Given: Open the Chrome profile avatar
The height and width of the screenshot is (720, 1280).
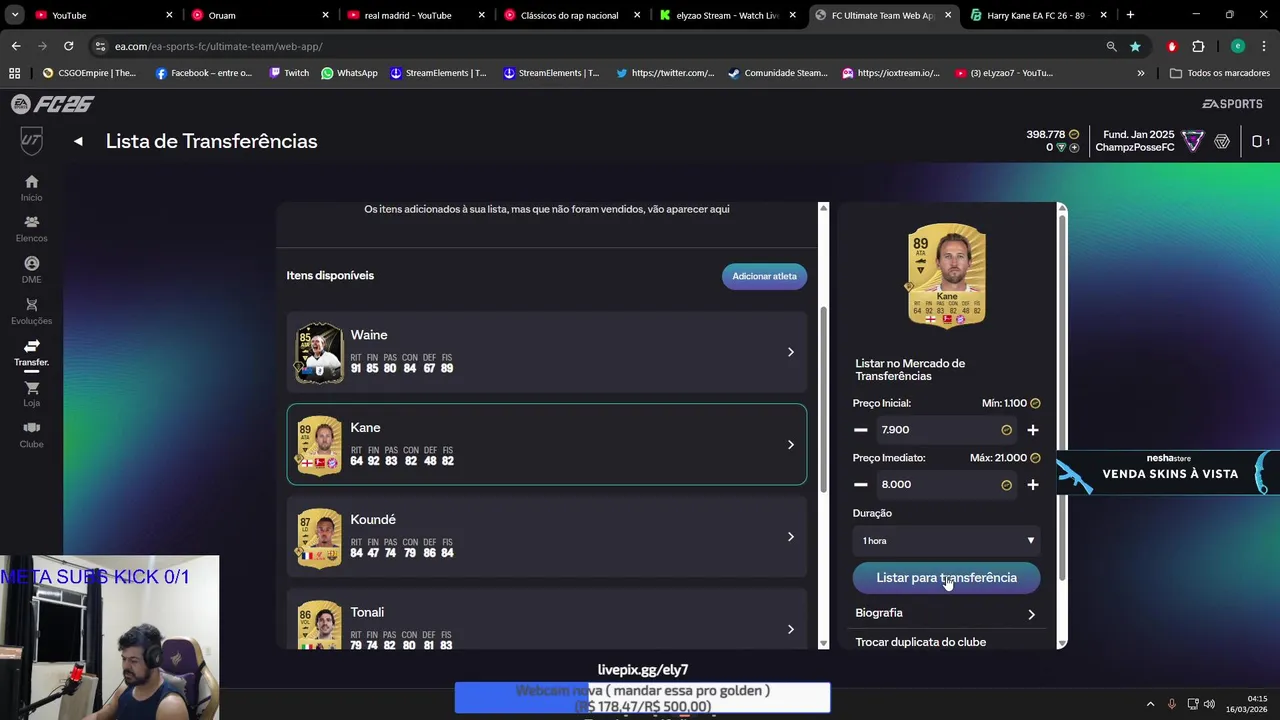Looking at the screenshot, I should (x=1237, y=46).
